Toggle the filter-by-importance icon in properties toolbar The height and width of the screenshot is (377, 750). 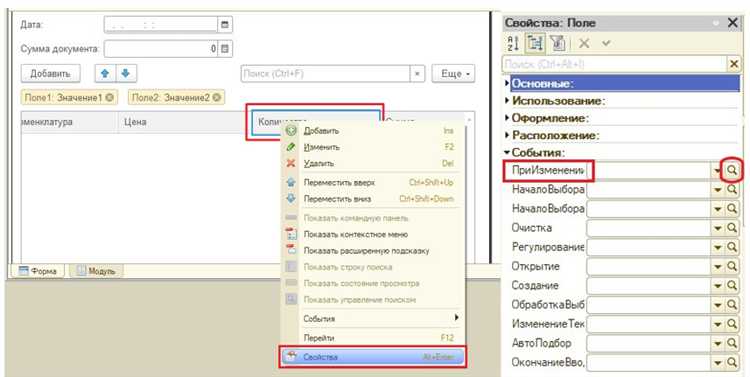pos(558,44)
